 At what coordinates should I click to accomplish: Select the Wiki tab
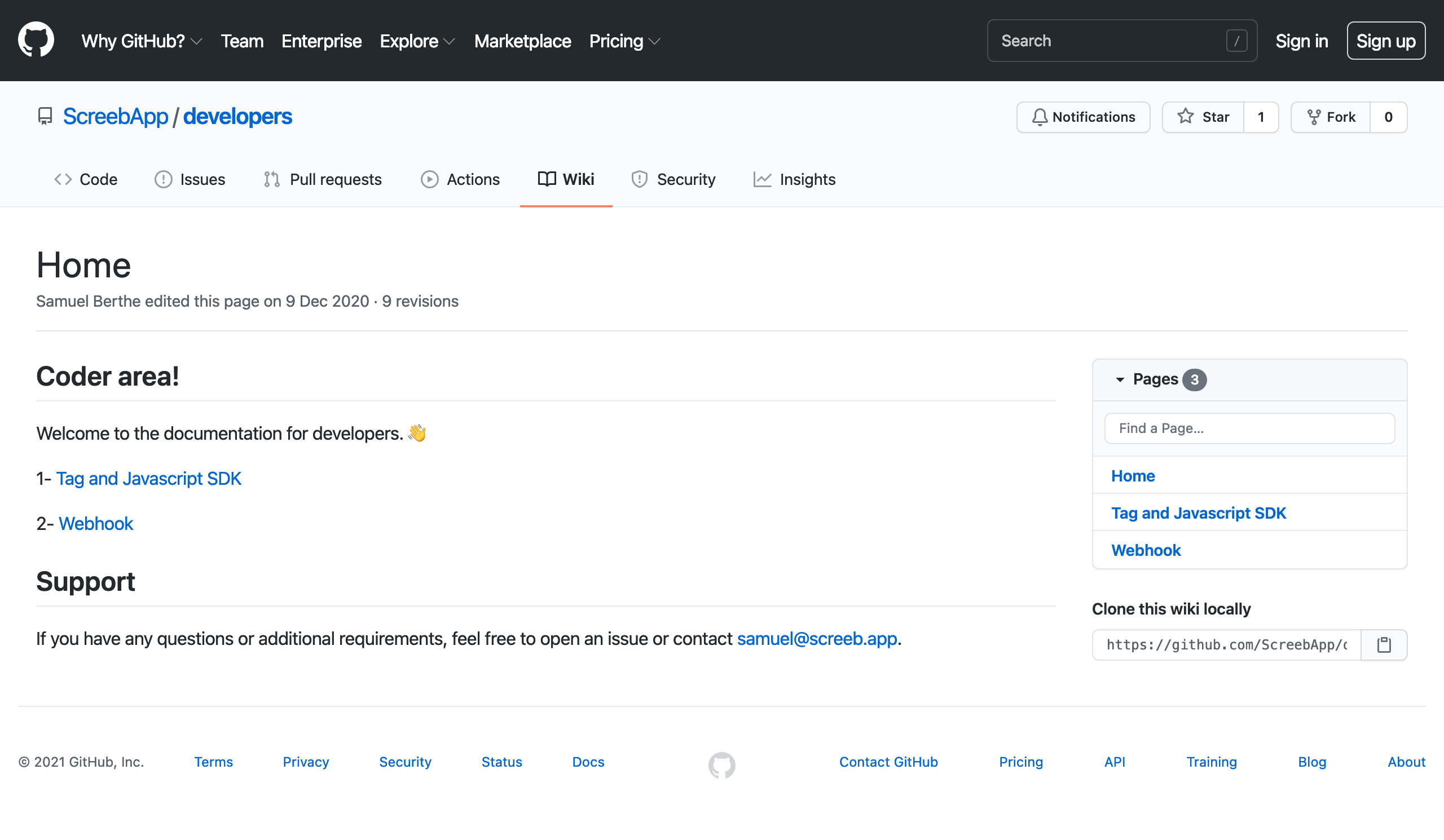tap(566, 179)
